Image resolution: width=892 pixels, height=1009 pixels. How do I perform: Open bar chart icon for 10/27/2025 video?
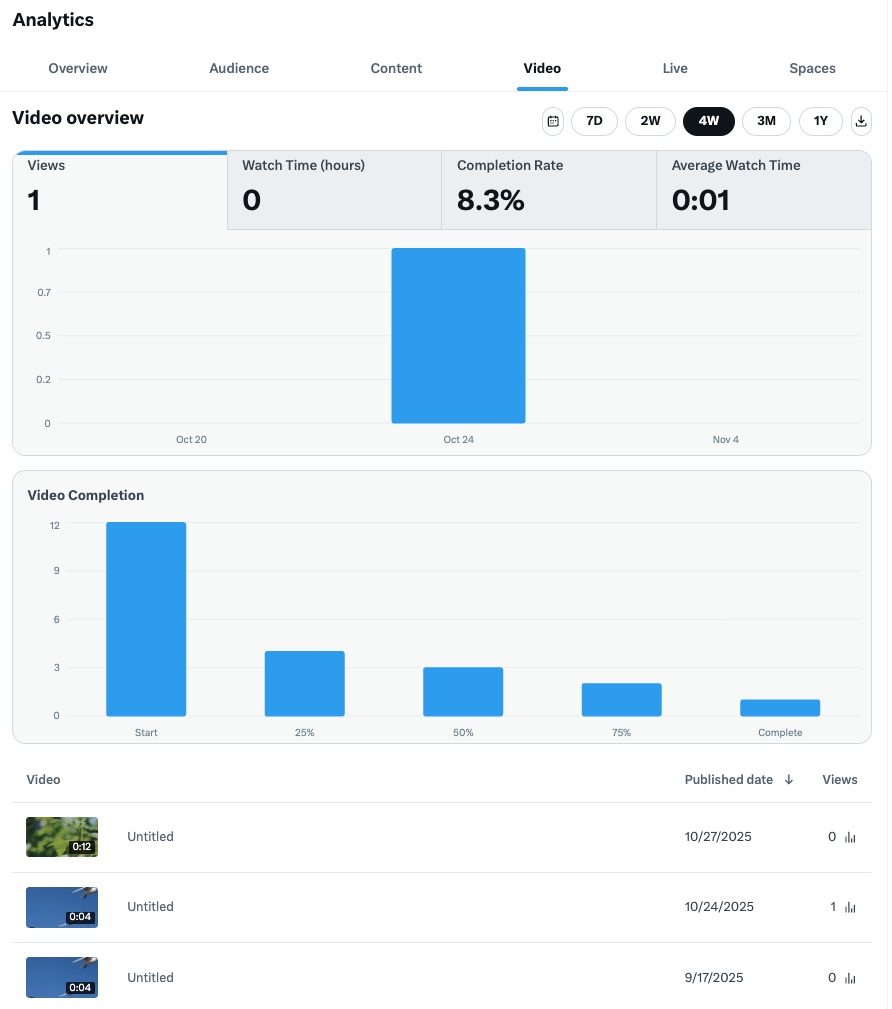851,837
